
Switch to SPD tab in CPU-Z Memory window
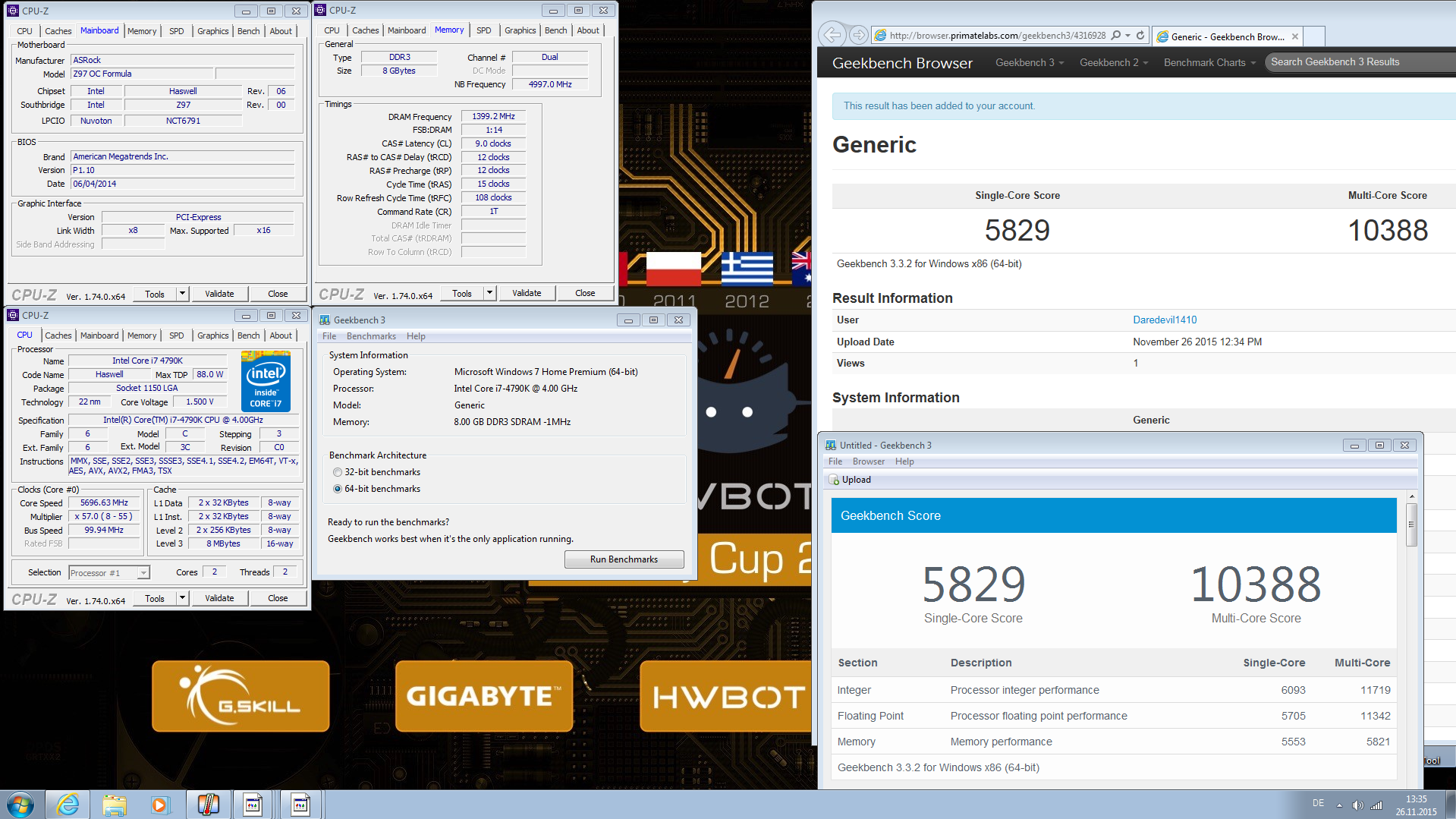point(484,30)
